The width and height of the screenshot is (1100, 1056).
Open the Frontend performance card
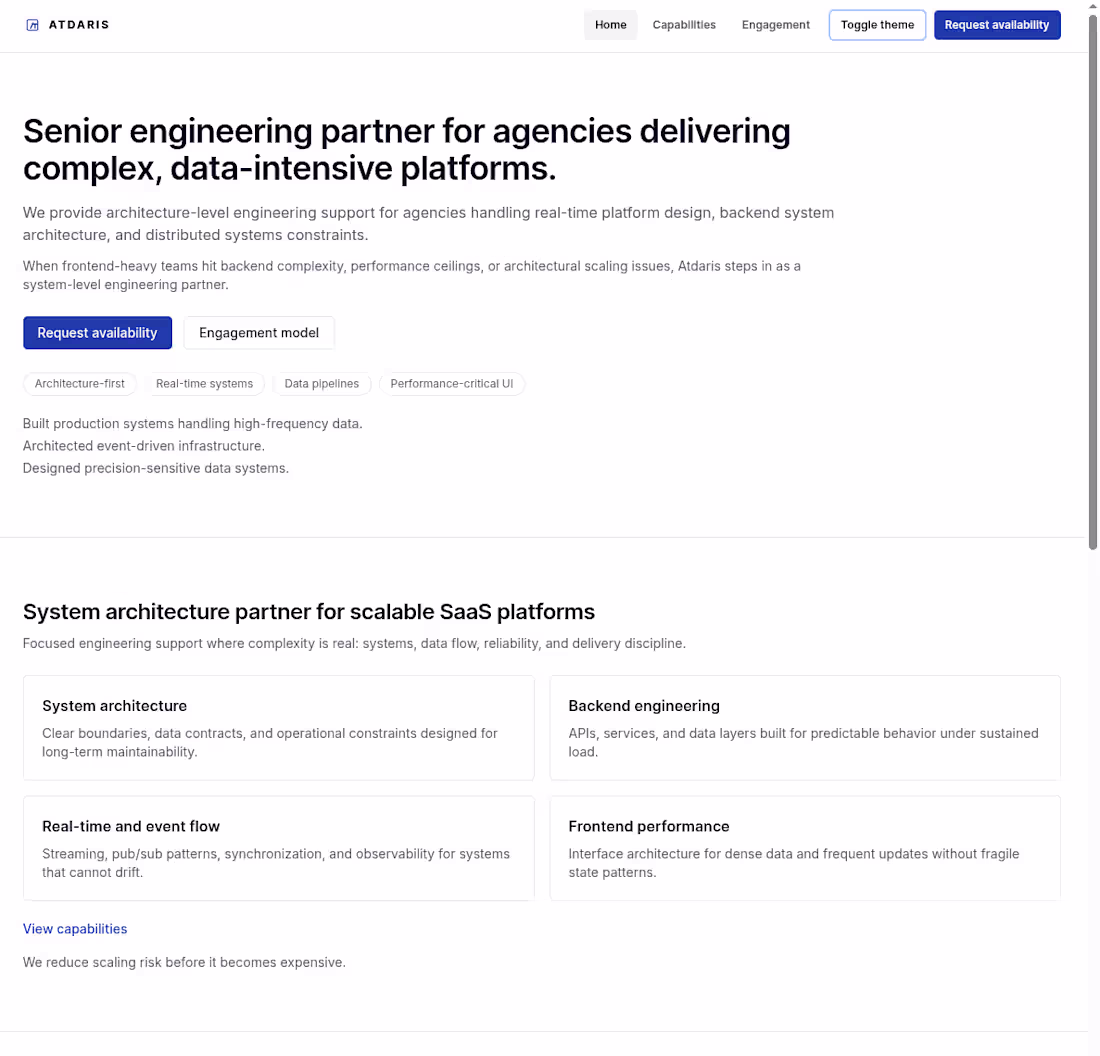pos(805,848)
